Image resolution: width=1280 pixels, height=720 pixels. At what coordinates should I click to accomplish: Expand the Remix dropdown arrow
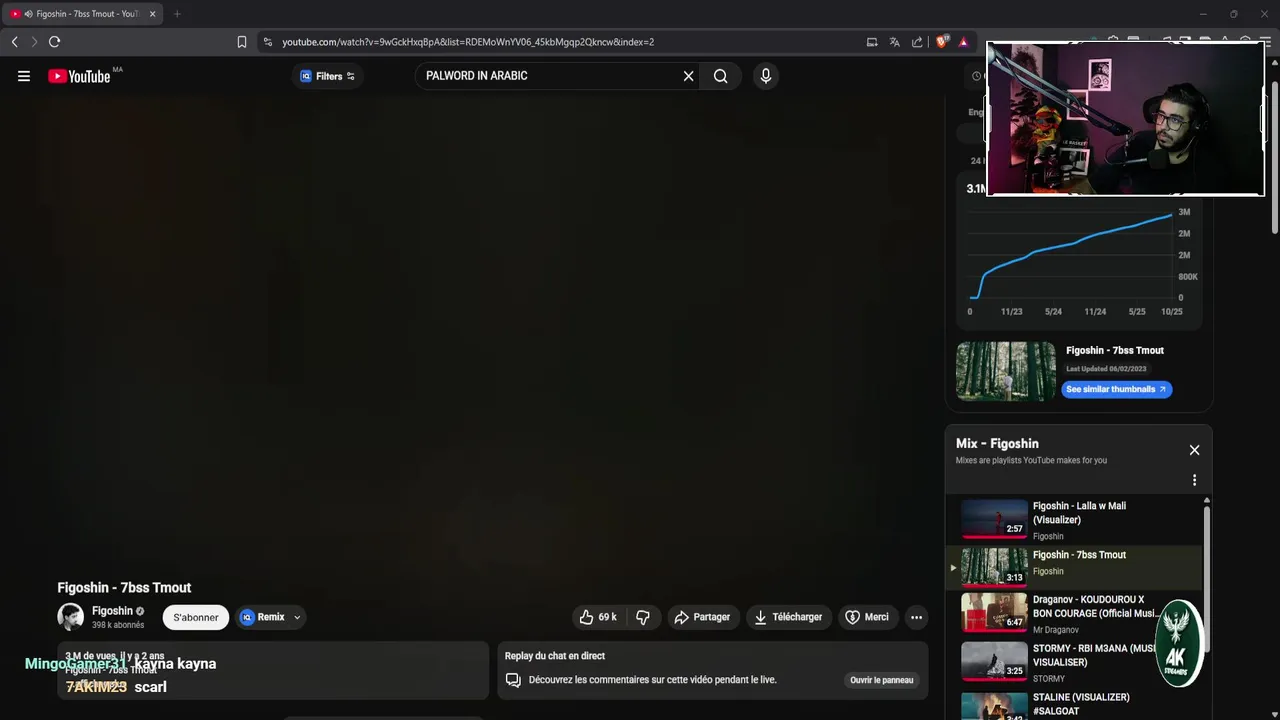point(297,618)
